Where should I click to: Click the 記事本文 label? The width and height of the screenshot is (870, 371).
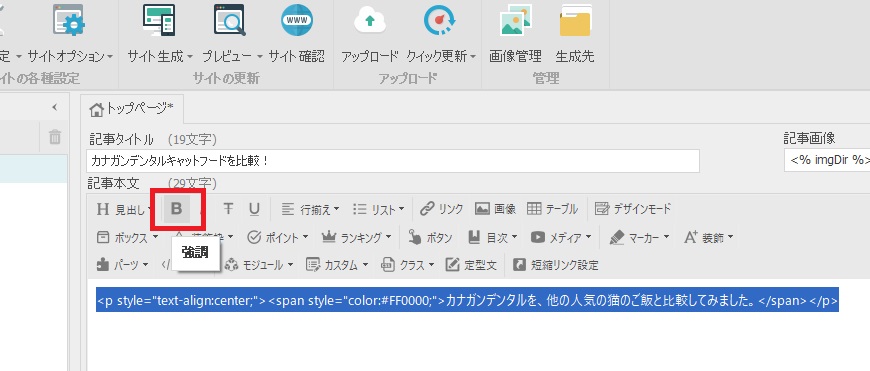(113, 183)
